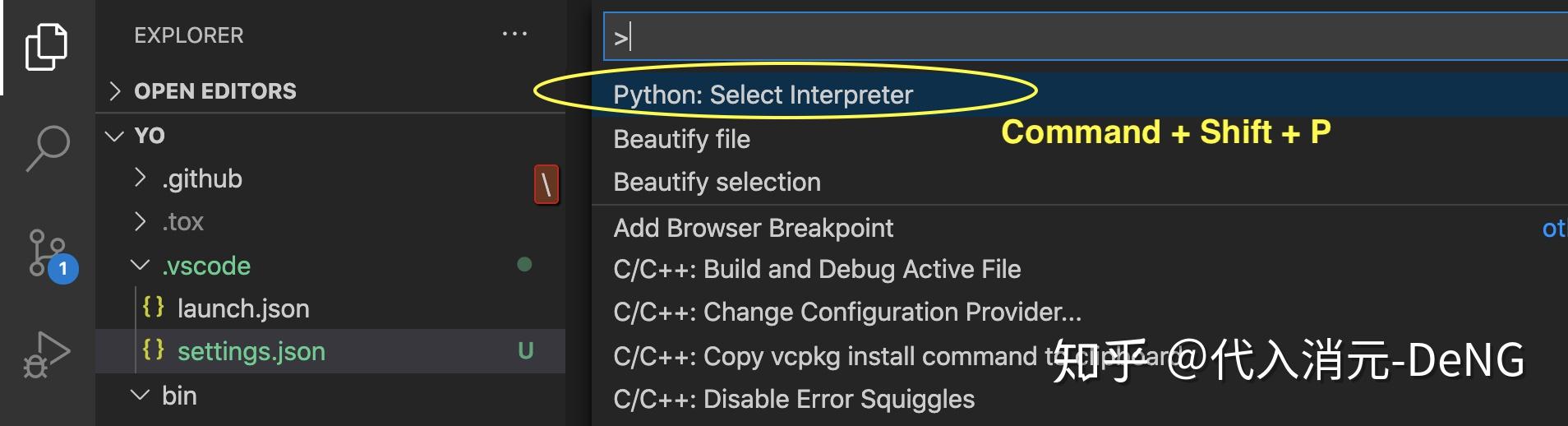Screen dimensions: 1568x426
Task: Select the .vscode folder name
Action: [x=206, y=266]
